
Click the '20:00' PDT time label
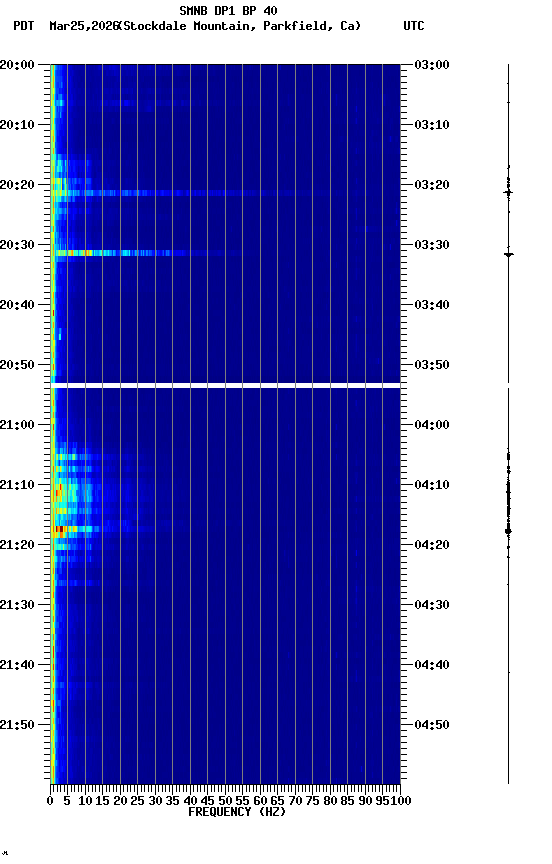pyautogui.click(x=17, y=65)
